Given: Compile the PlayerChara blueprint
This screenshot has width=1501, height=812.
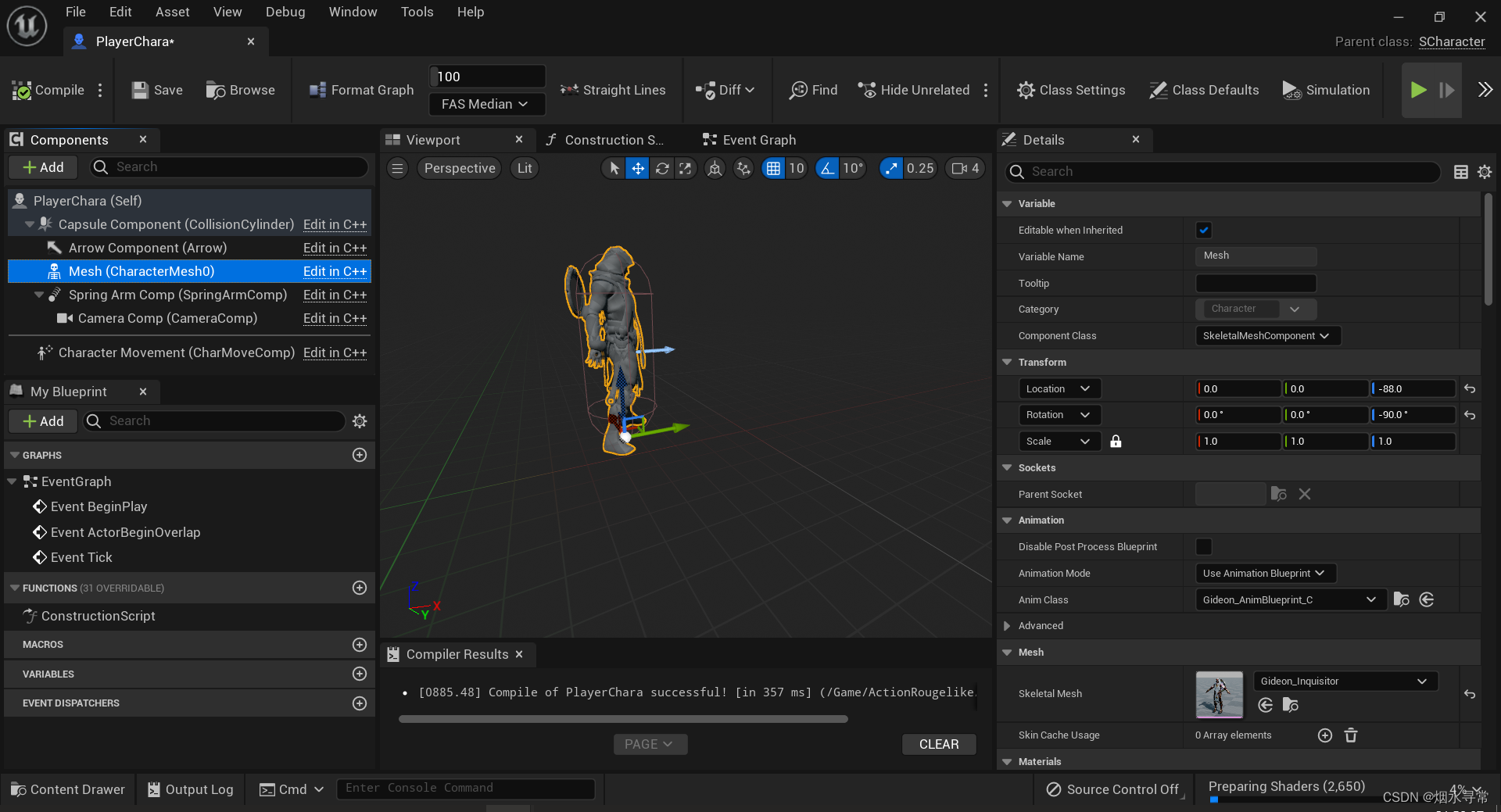Looking at the screenshot, I should pos(47,90).
